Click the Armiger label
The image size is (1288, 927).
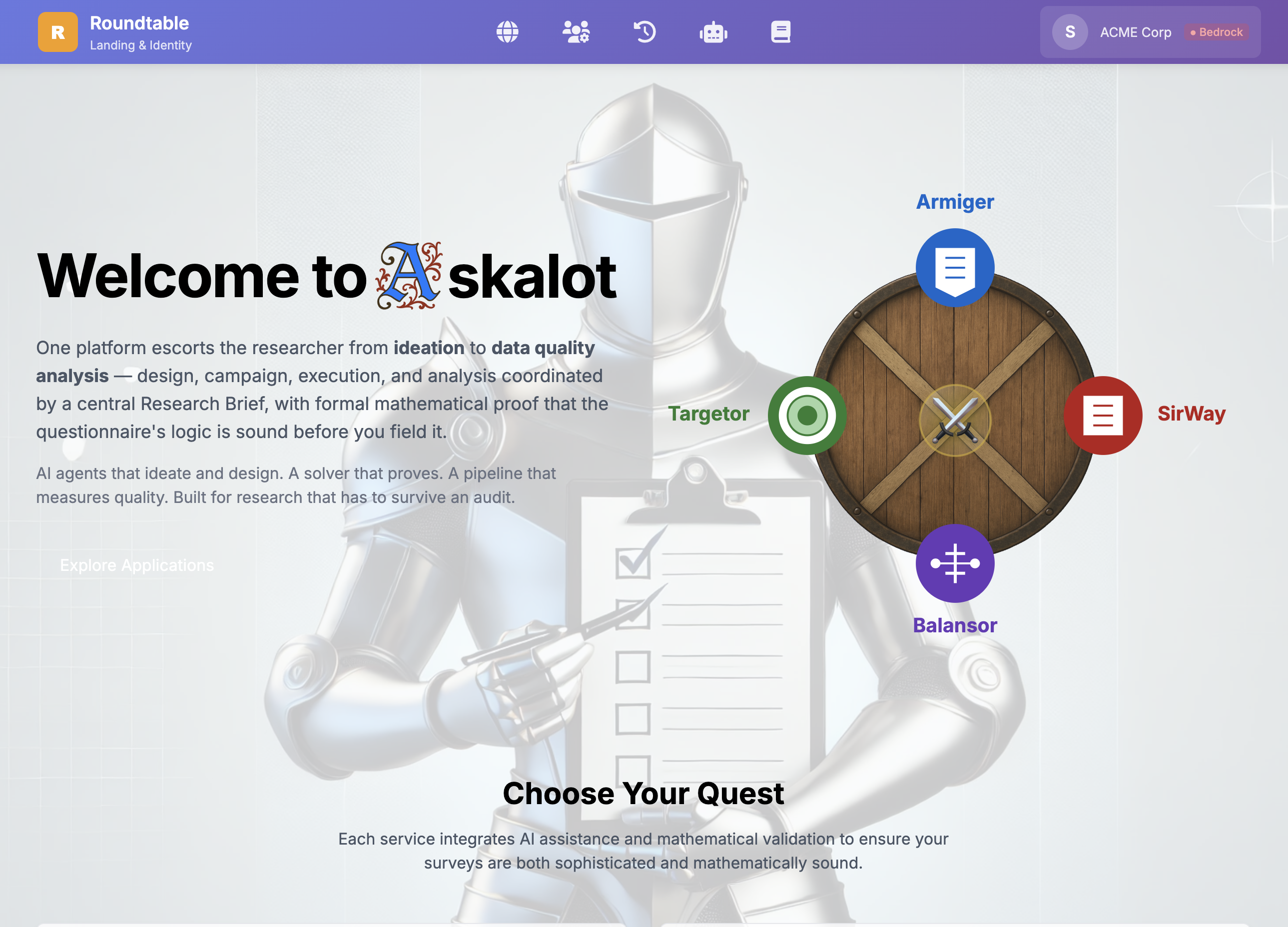[x=955, y=201]
